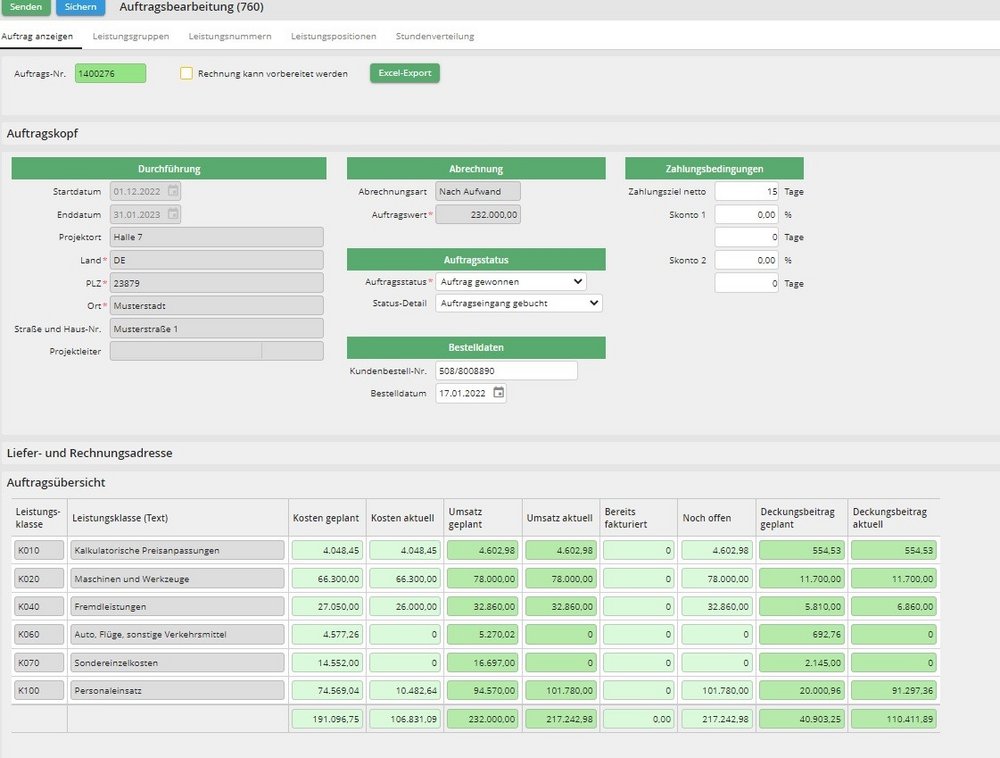Expand Liefer- und Rechnungsadresse section
The width and height of the screenshot is (1000, 758).
(x=89, y=453)
